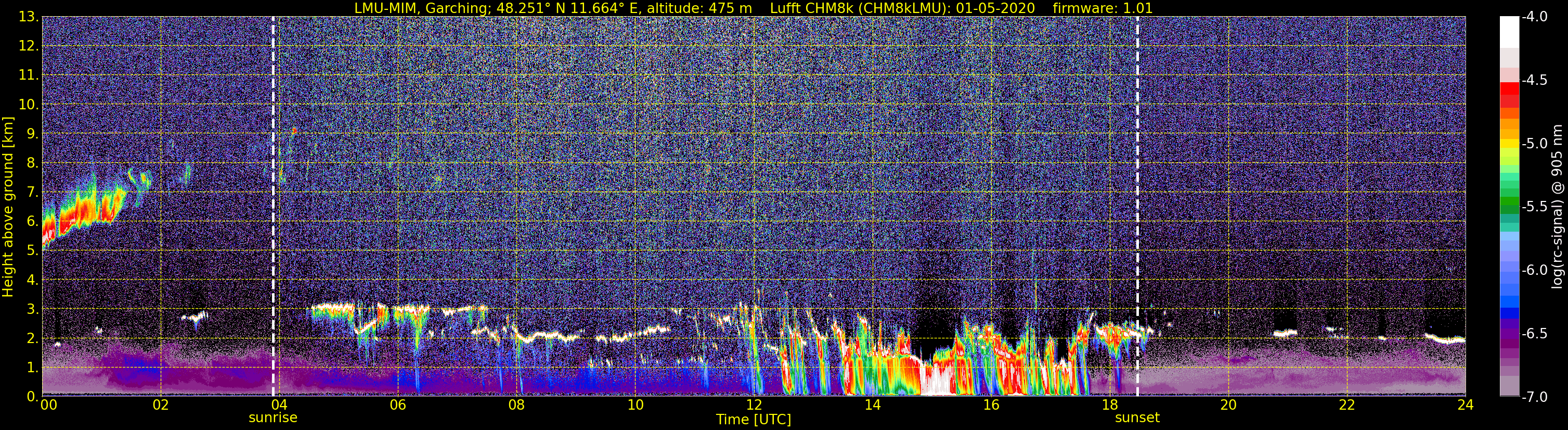Image resolution: width=1568 pixels, height=430 pixels.
Task: Click the height axis label 11
Action: (x=28, y=75)
